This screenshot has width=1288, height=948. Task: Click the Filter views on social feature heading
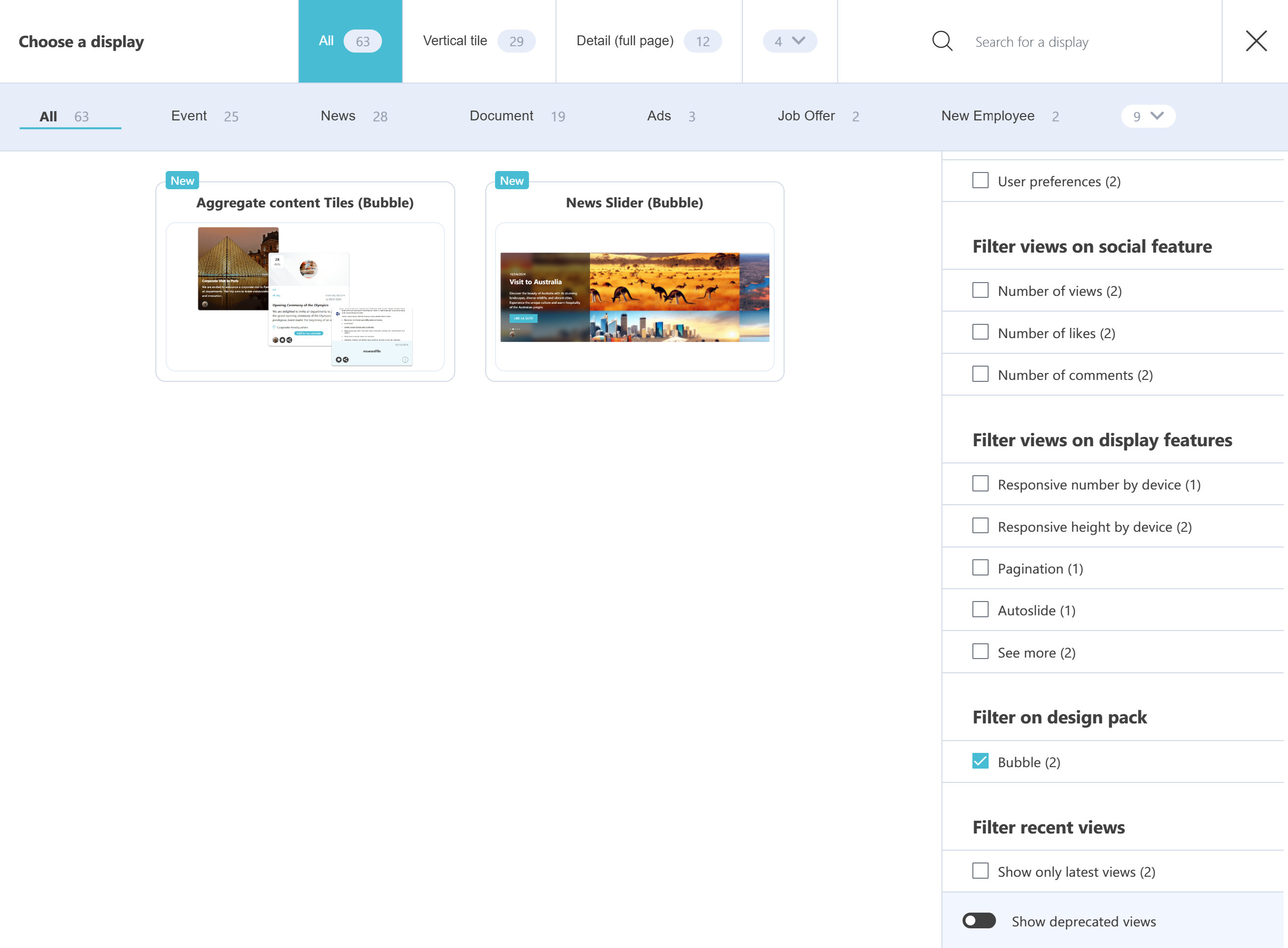(x=1092, y=246)
